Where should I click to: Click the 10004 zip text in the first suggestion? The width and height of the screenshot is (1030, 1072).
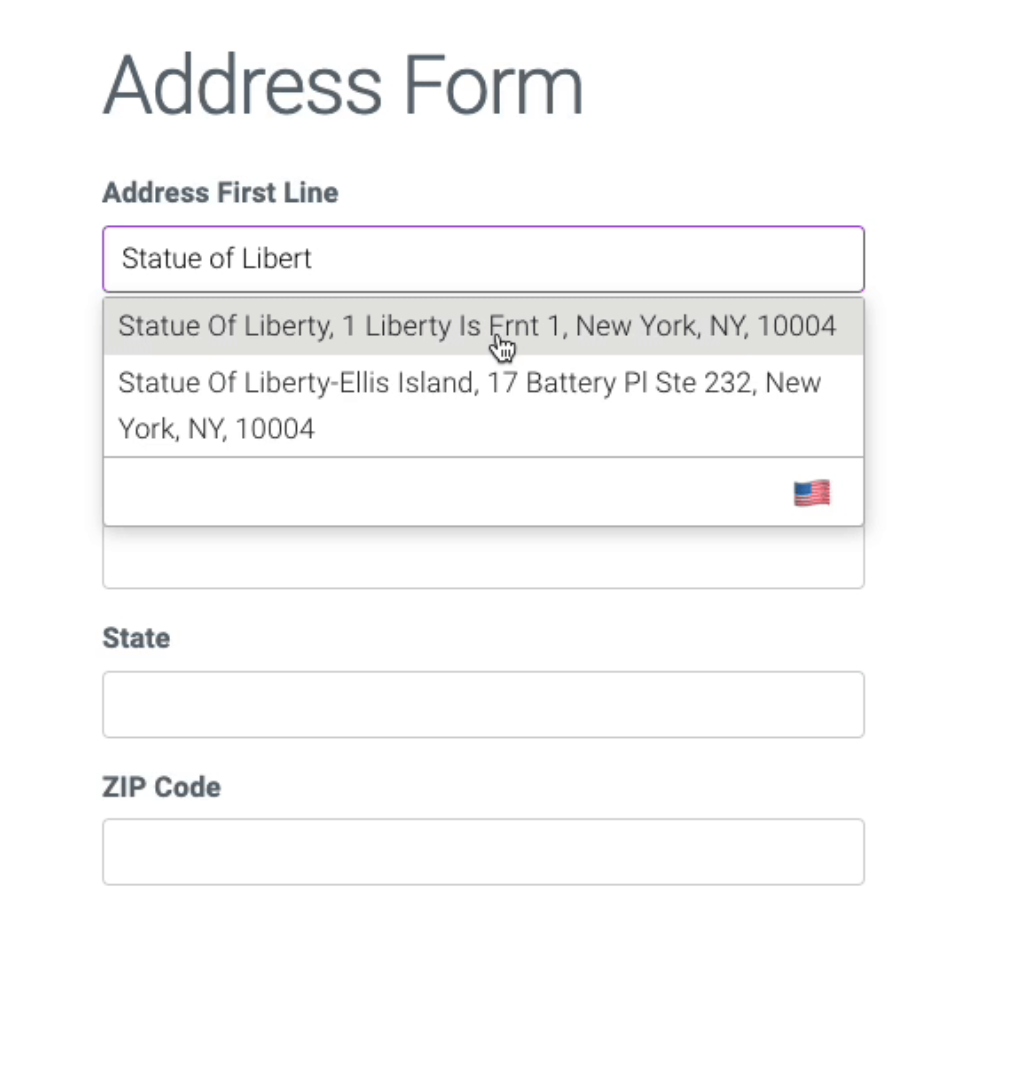pyautogui.click(x=798, y=325)
